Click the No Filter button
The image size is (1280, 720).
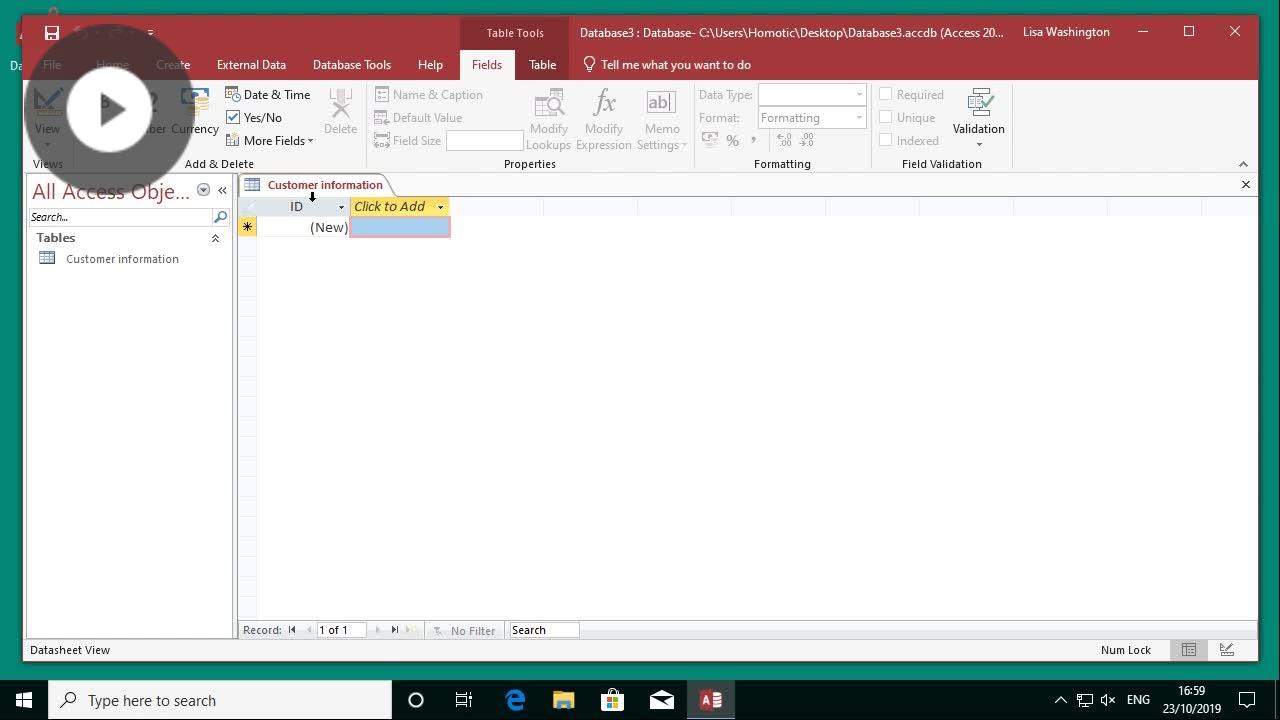tap(465, 630)
